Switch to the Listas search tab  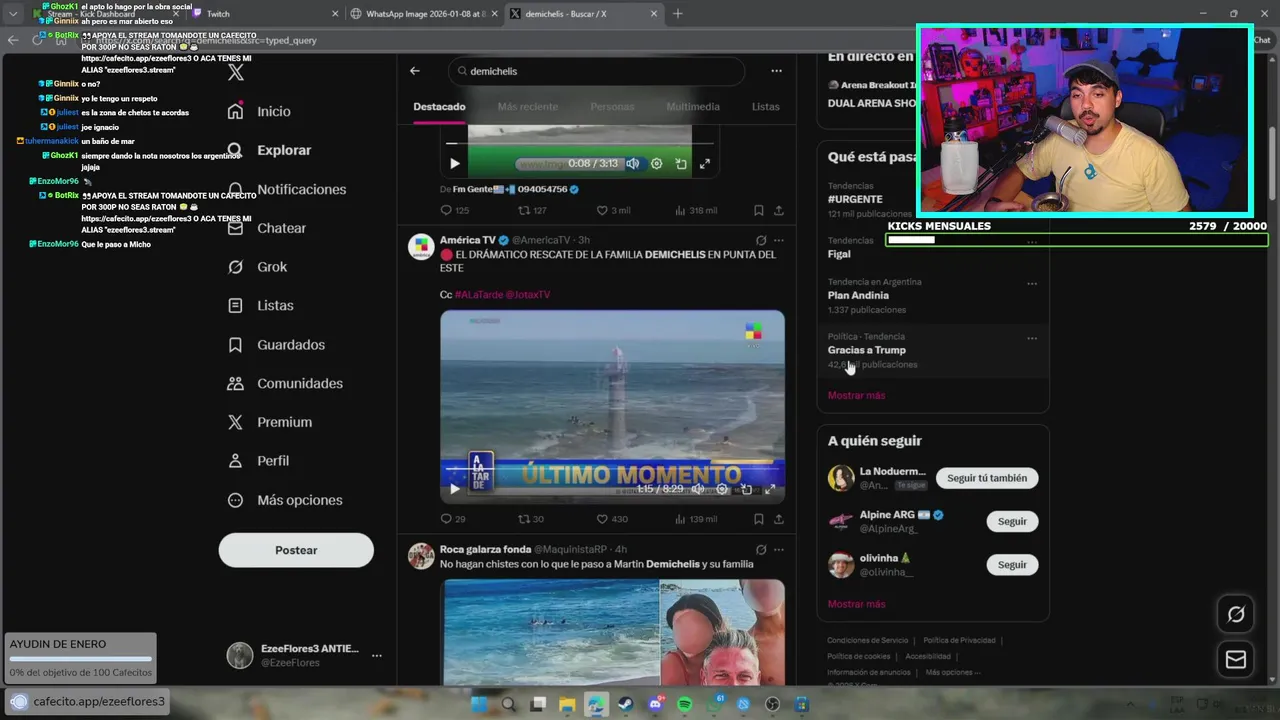pyautogui.click(x=766, y=106)
